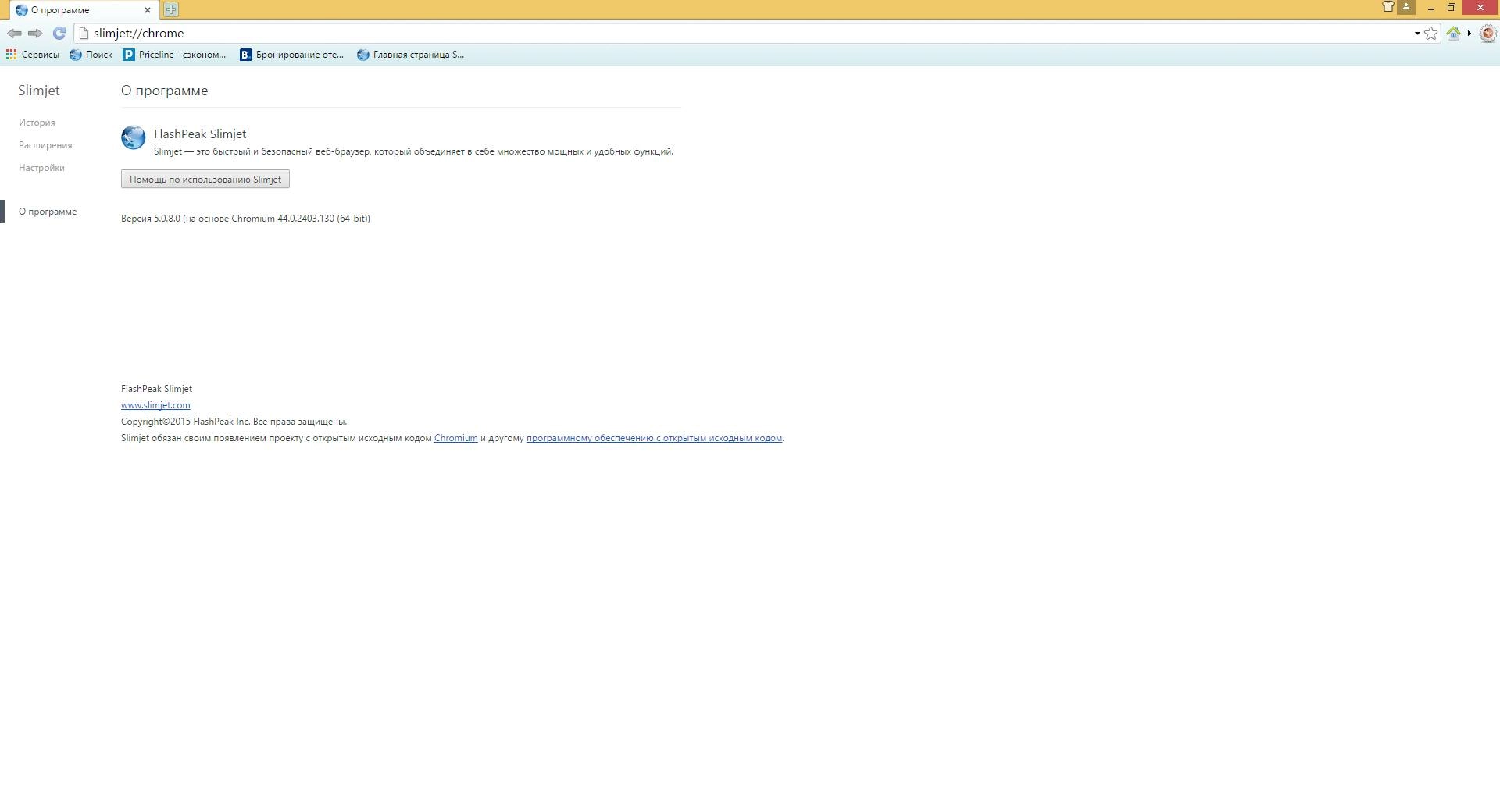The image size is (1500, 812).
Task: Open 'Настройки' in the sidebar
Action: (41, 168)
